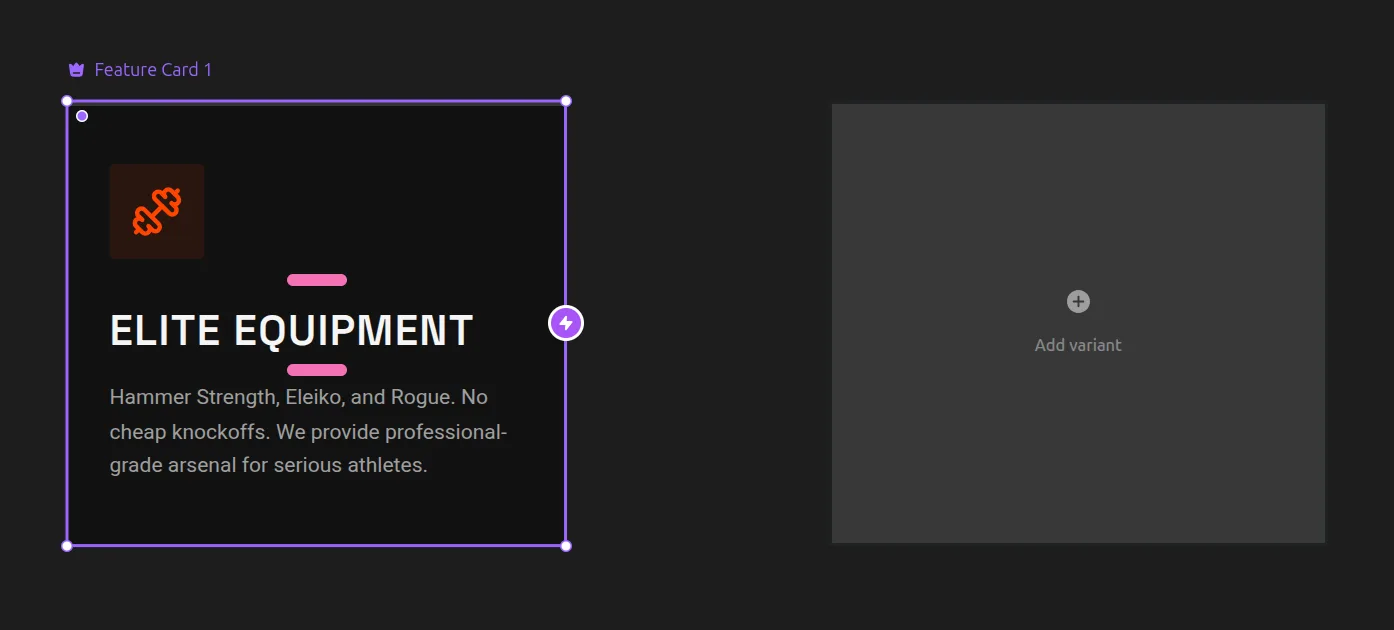
Task: Select the Feature Card 1 title label
Action: pyautogui.click(x=153, y=70)
